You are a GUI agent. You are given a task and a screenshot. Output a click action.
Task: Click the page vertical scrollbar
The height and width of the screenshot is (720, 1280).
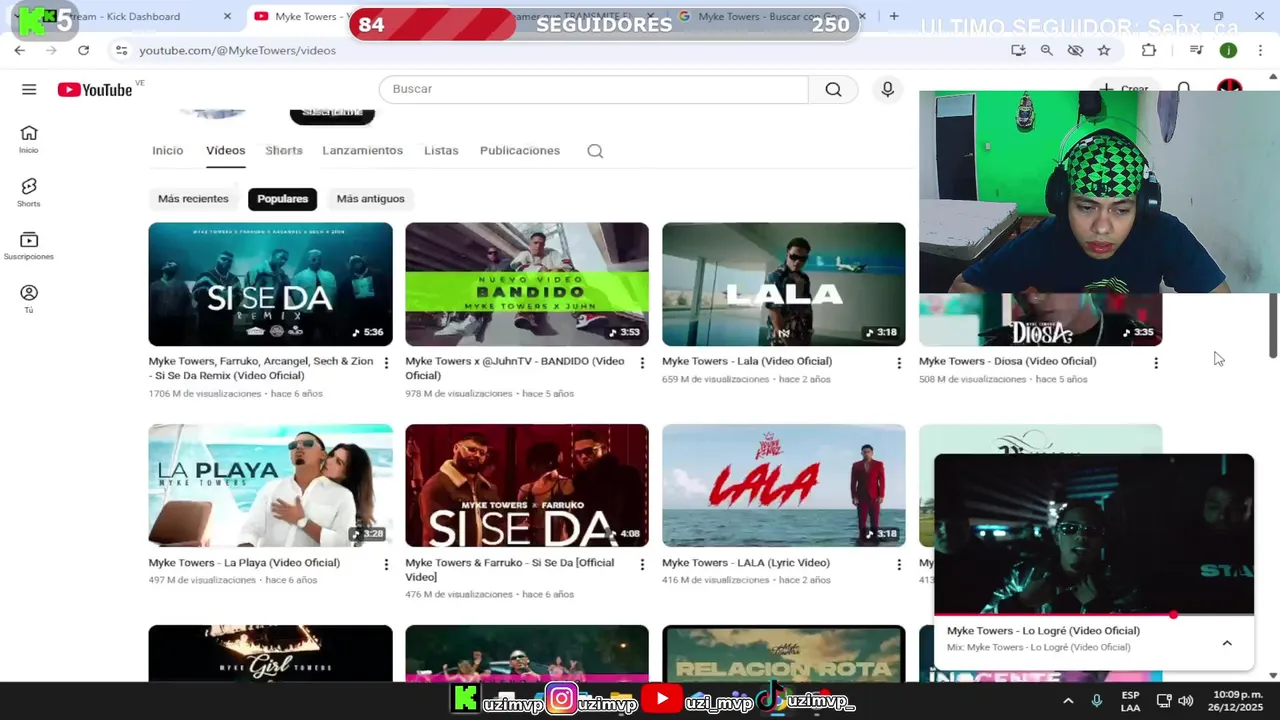1273,324
